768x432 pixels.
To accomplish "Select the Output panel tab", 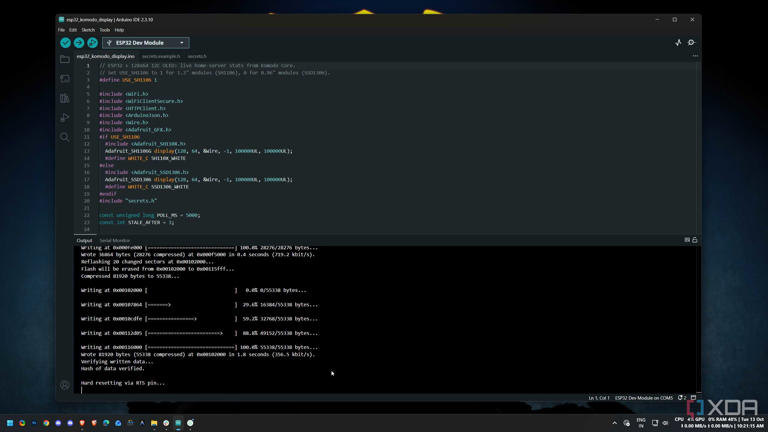I will (84, 240).
